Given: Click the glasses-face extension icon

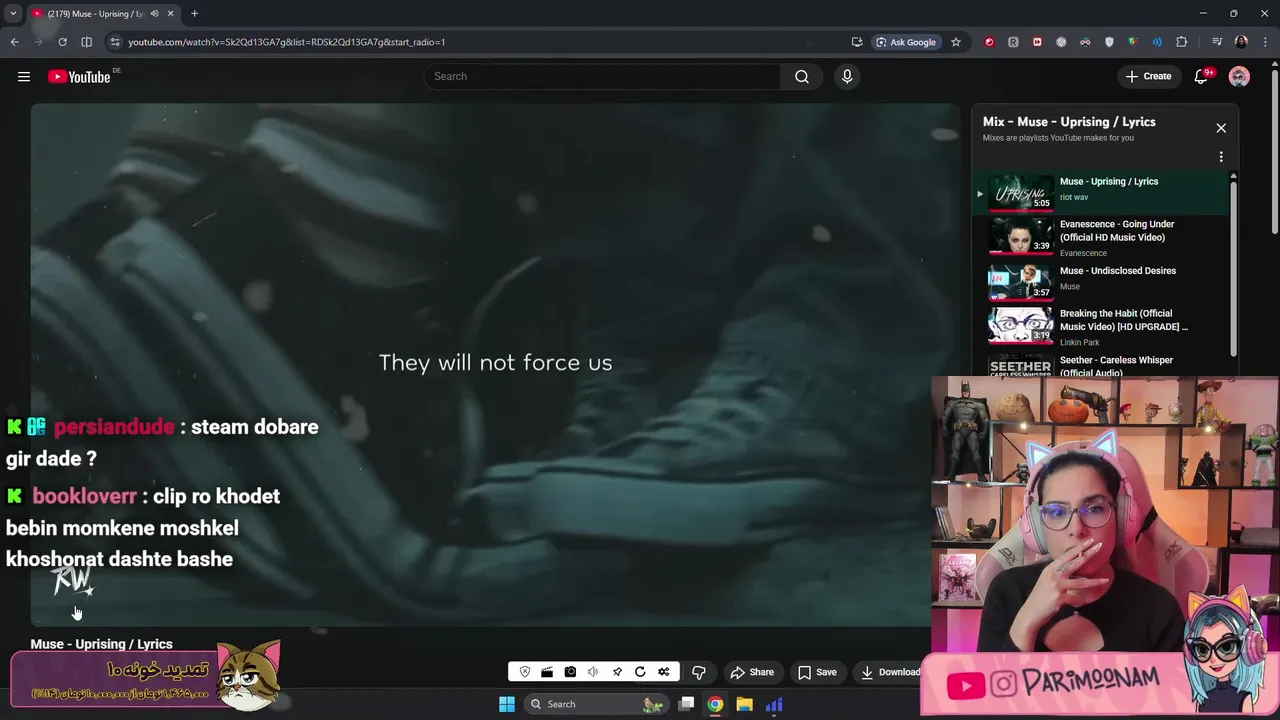Looking at the screenshot, I should pos(1085,42).
